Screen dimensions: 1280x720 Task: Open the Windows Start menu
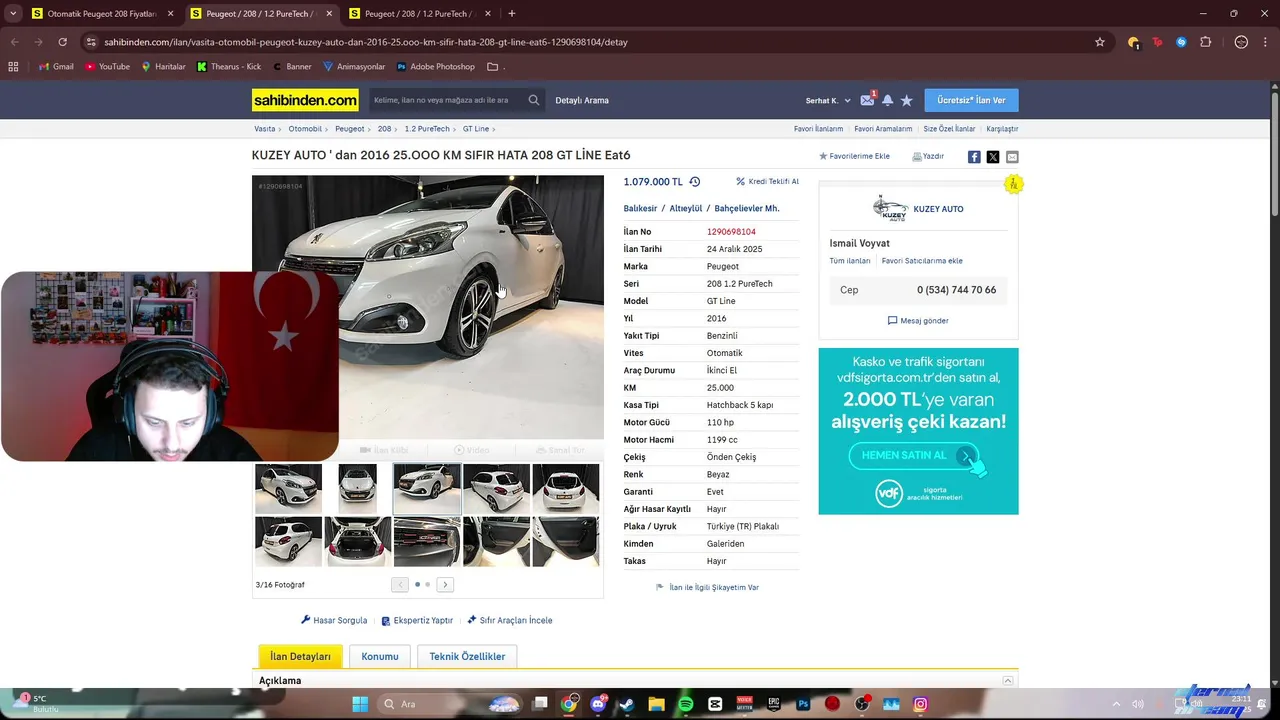360,704
